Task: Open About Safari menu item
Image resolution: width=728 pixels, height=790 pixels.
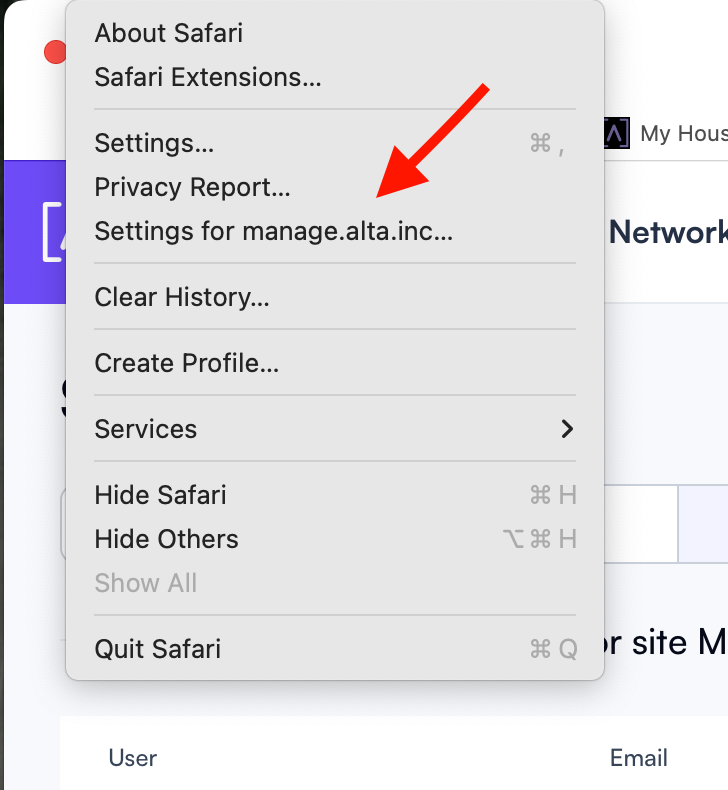Action: pos(335,33)
